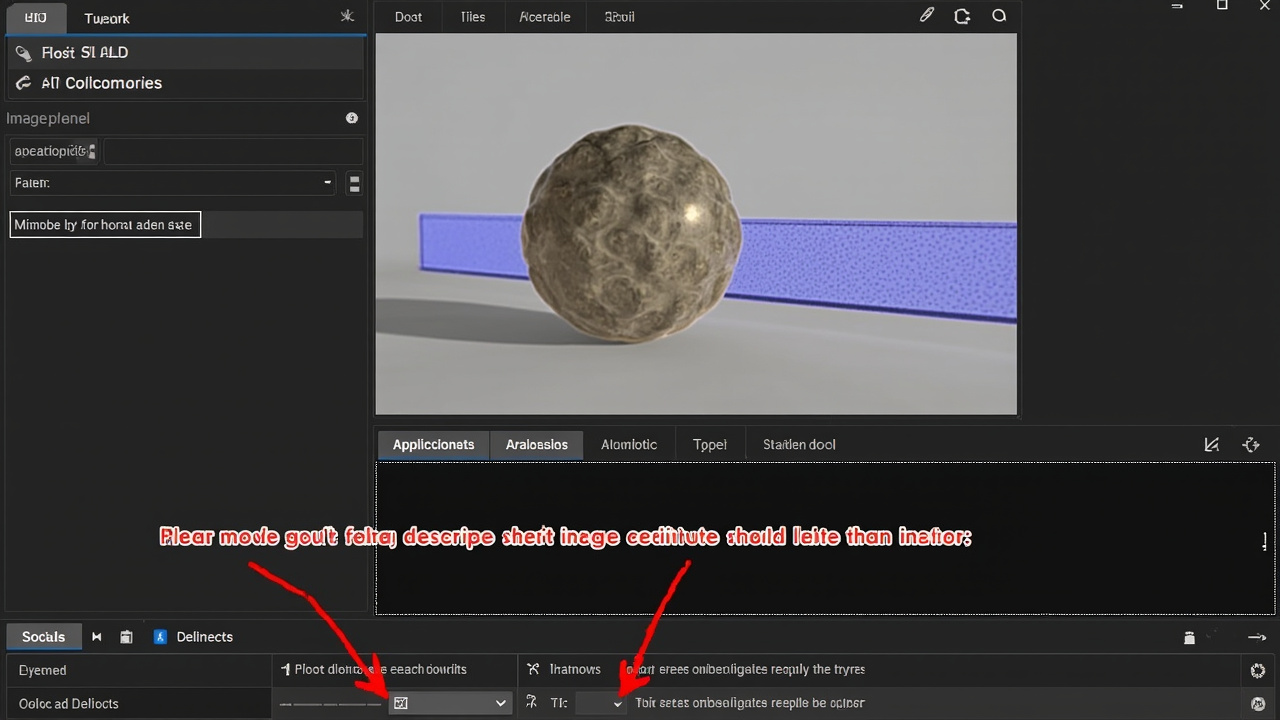1280x720 pixels.
Task: Open the Doot menu
Action: (x=408, y=17)
